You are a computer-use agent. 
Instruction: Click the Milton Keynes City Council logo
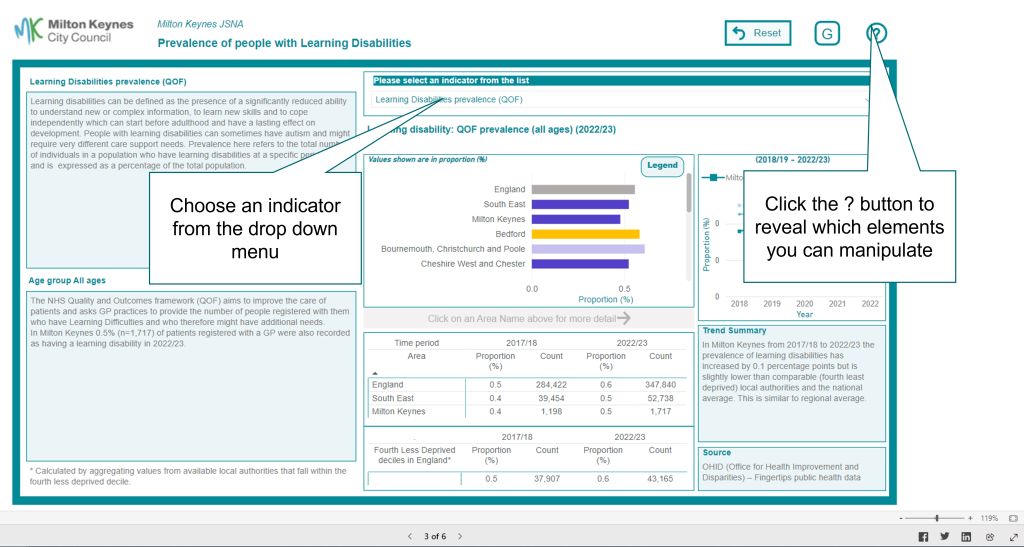pos(74,31)
